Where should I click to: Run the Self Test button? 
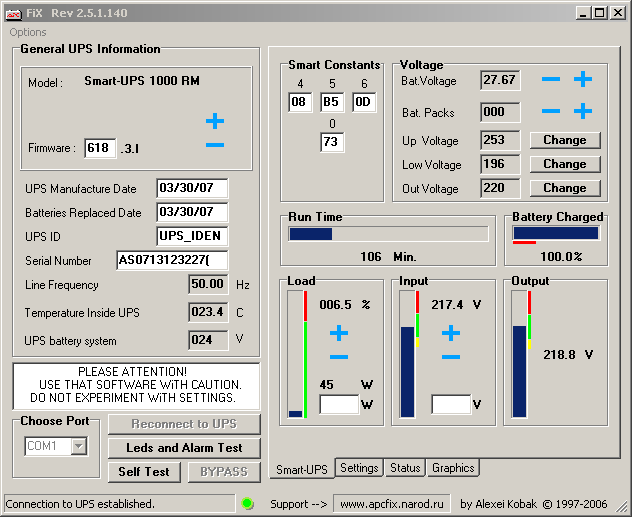[x=144, y=472]
